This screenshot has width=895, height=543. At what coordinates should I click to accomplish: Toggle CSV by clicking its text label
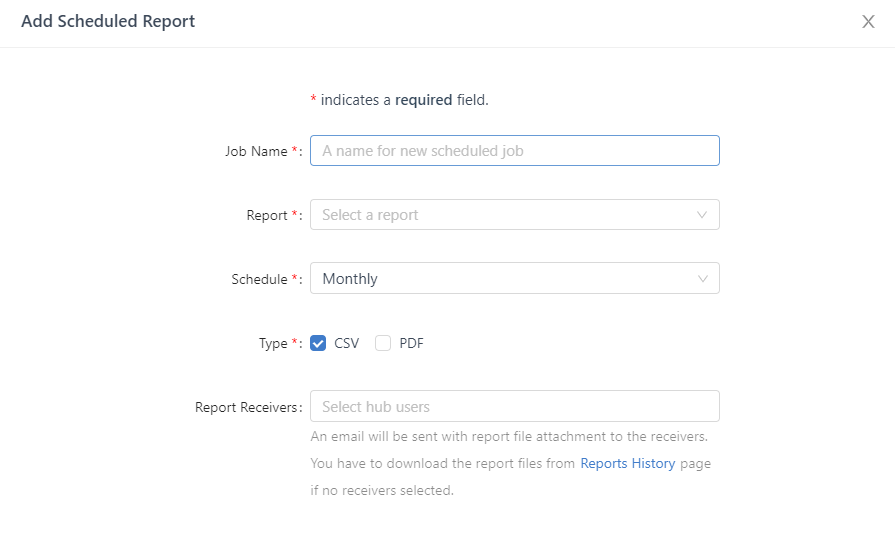coord(346,343)
